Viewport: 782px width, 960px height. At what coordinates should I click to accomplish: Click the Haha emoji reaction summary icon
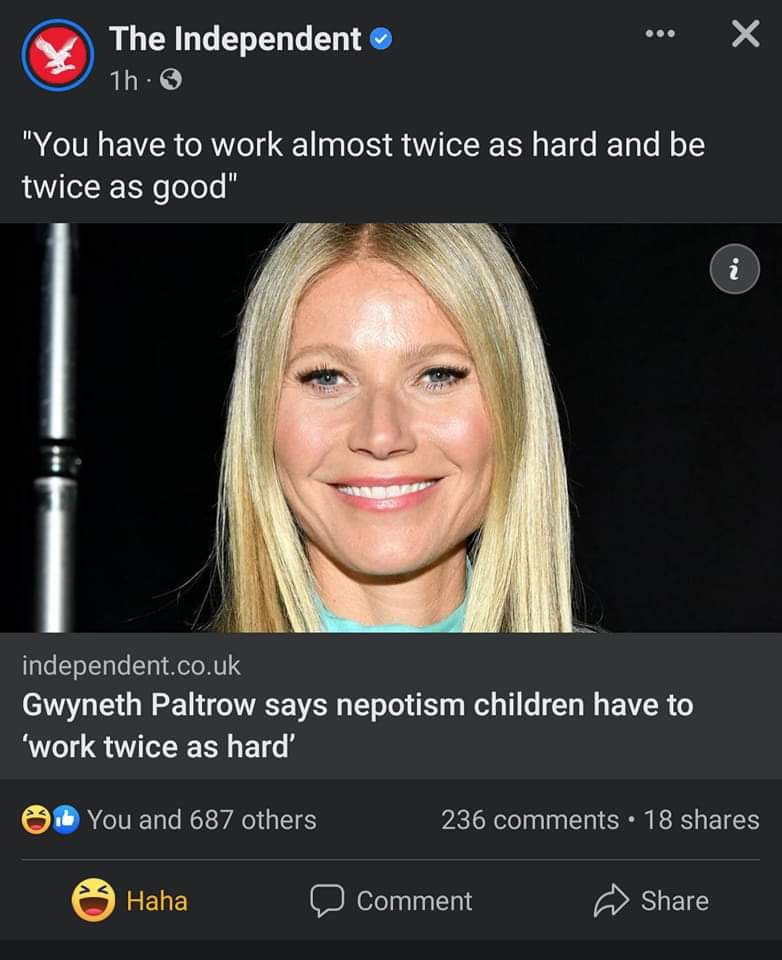click(36, 820)
